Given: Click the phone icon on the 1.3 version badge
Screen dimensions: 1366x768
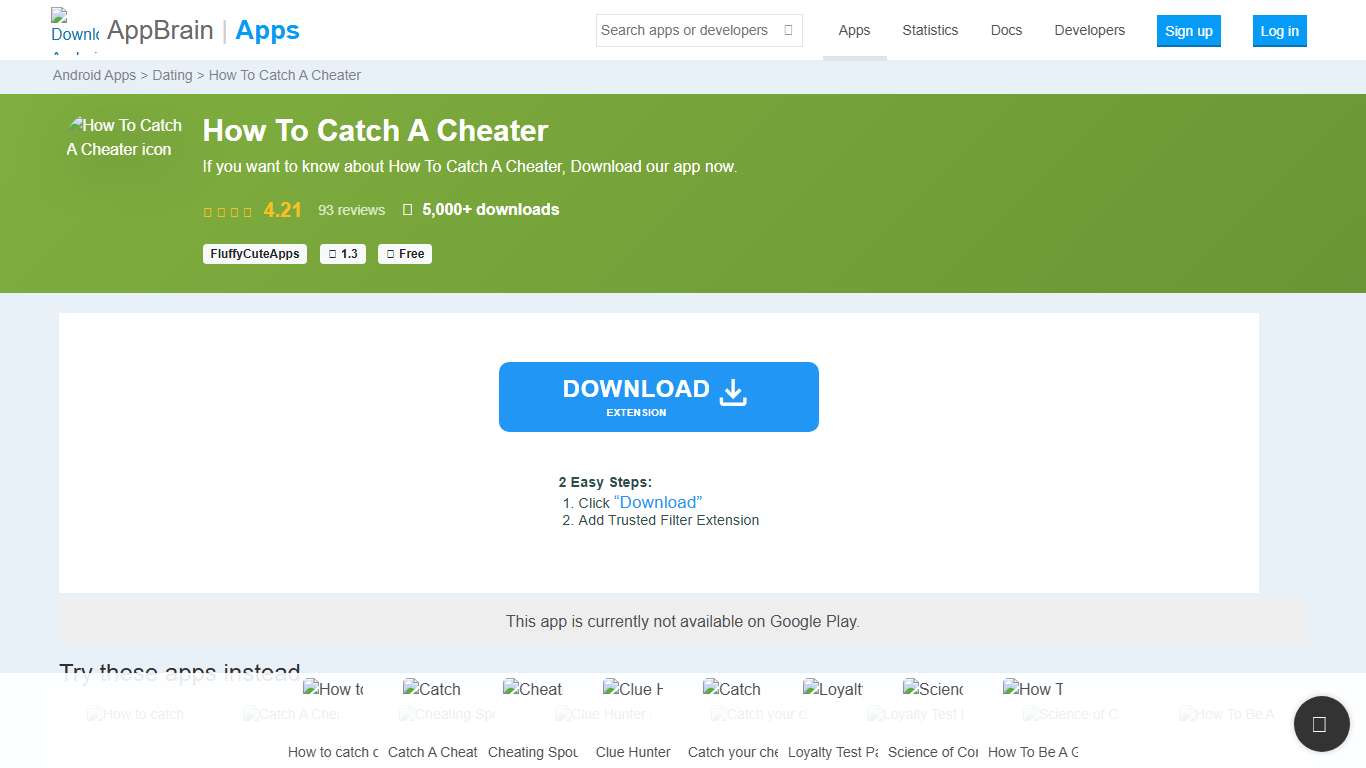Looking at the screenshot, I should (330, 254).
